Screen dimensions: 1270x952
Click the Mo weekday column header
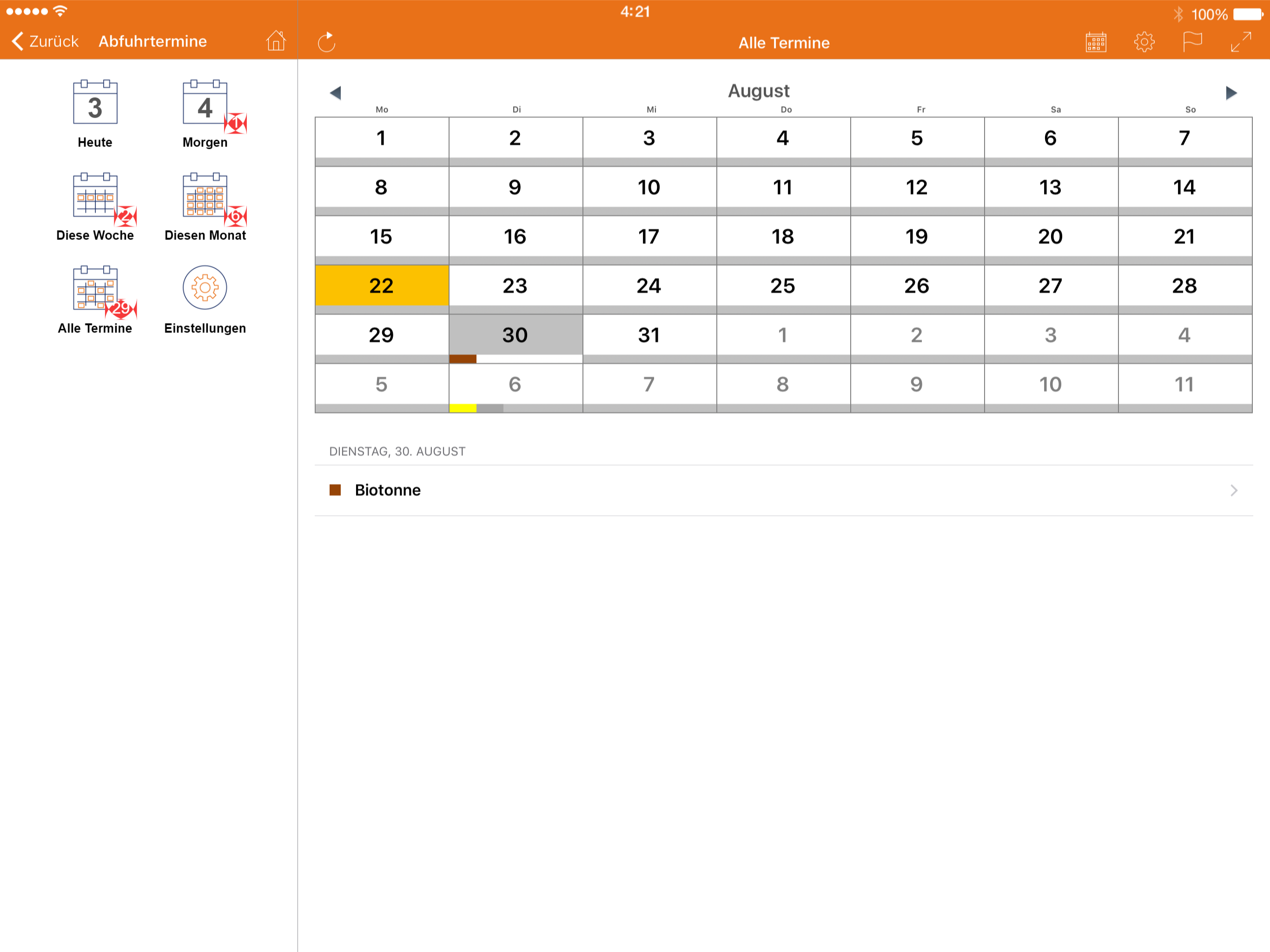coord(382,109)
